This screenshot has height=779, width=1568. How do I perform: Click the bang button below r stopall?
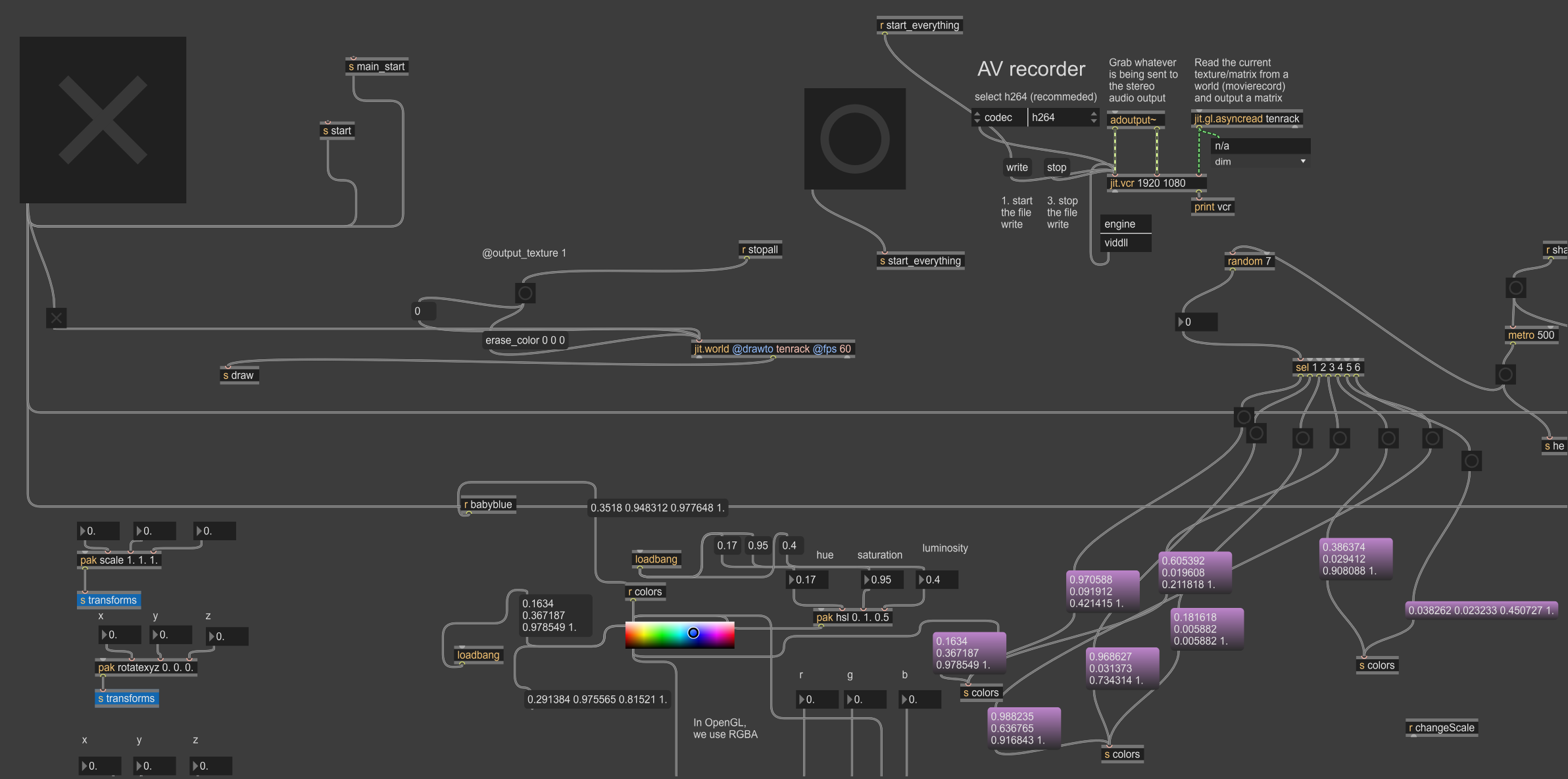coord(525,293)
